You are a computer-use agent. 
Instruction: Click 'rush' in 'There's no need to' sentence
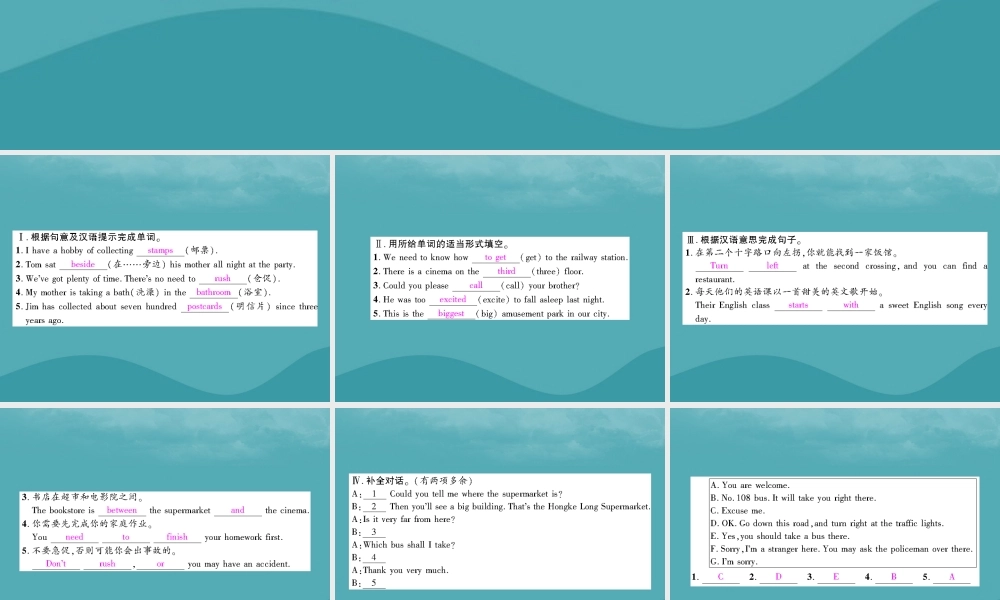point(223,278)
